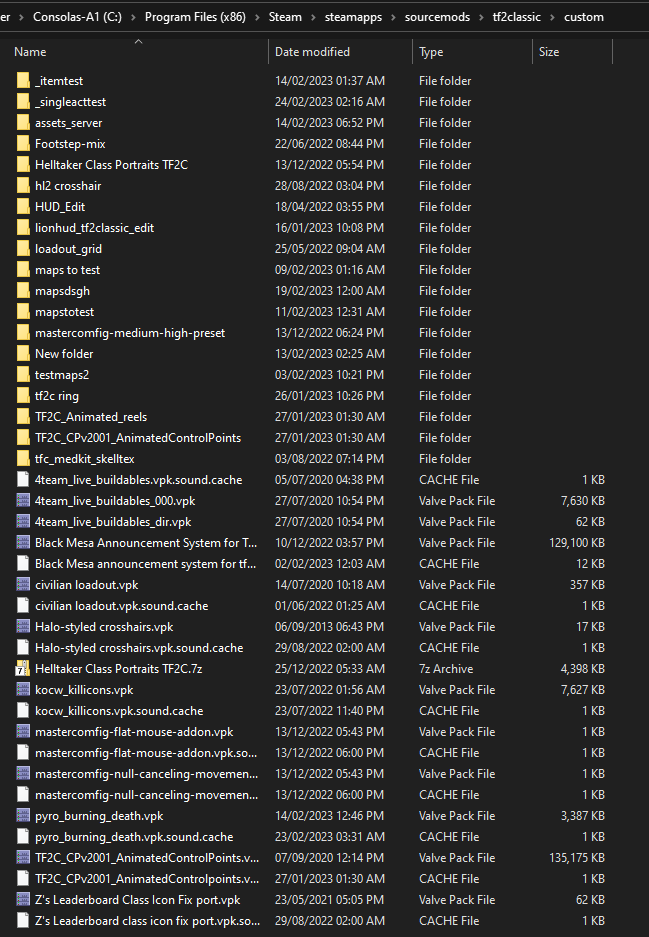Screen dimensions: 649x937
Task: Click the 7z Archive type cell
Action: [446, 669]
